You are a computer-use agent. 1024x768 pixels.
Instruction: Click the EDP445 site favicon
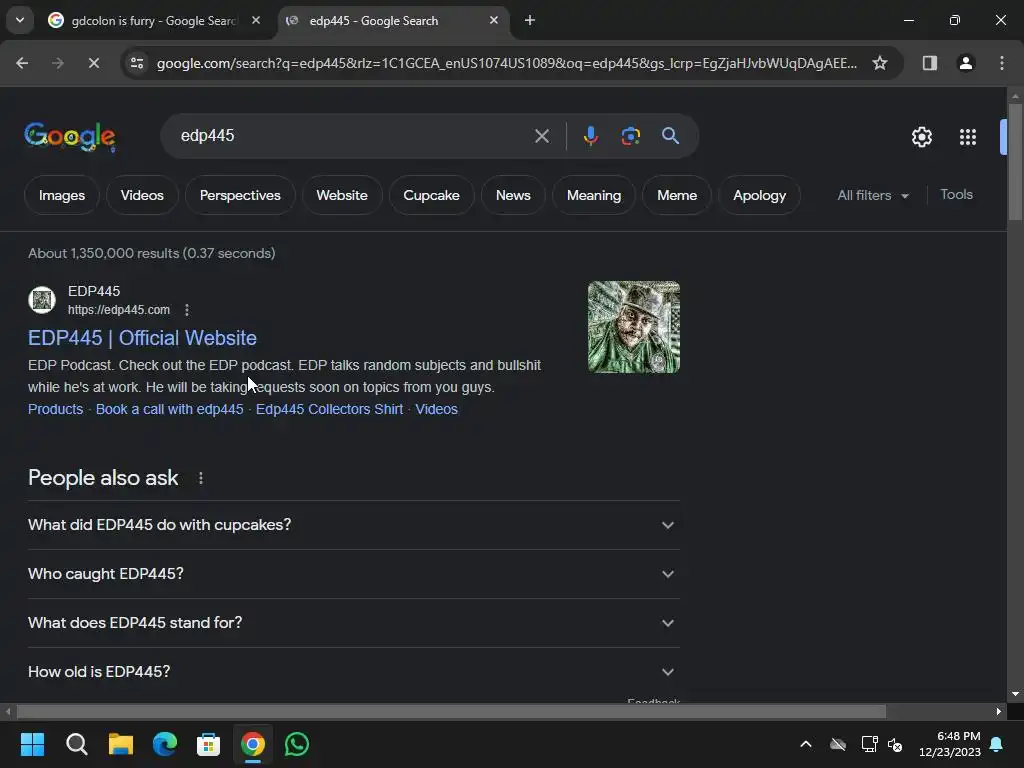click(x=42, y=300)
